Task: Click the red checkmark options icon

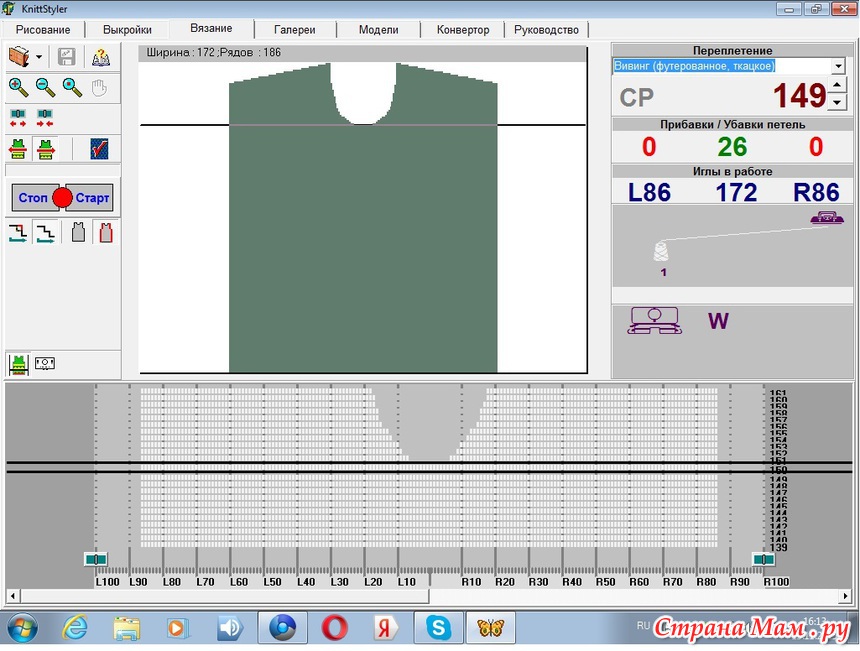Action: tap(99, 149)
